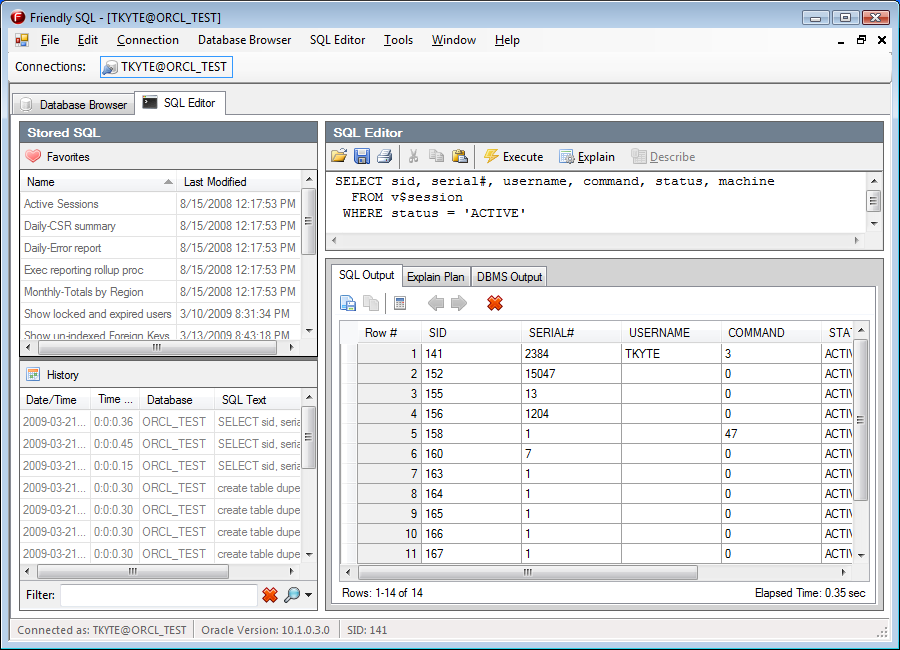Print the SQL with printer icon
The image size is (900, 650).
(x=385, y=156)
